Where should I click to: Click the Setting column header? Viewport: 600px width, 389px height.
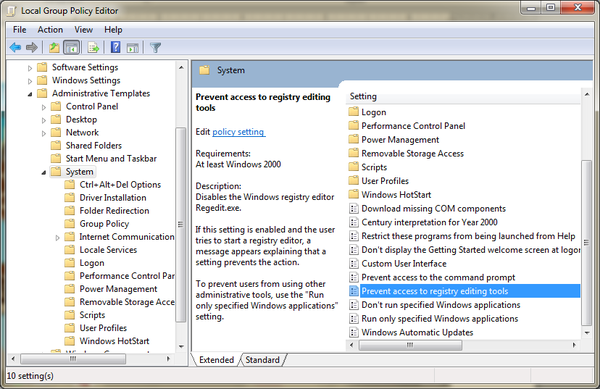tap(464, 96)
